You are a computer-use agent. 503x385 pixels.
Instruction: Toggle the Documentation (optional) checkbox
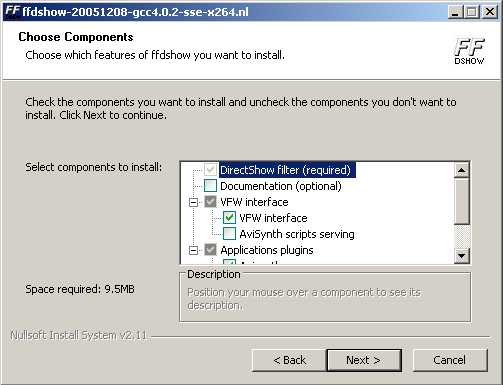210,186
